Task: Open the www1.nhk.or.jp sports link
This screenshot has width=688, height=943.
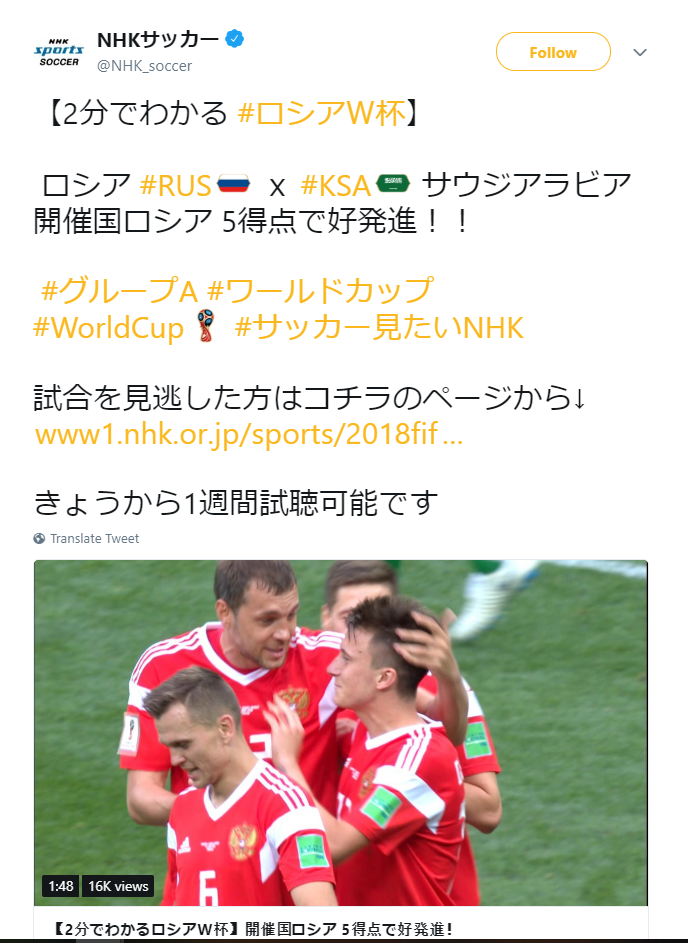Action: (x=248, y=434)
